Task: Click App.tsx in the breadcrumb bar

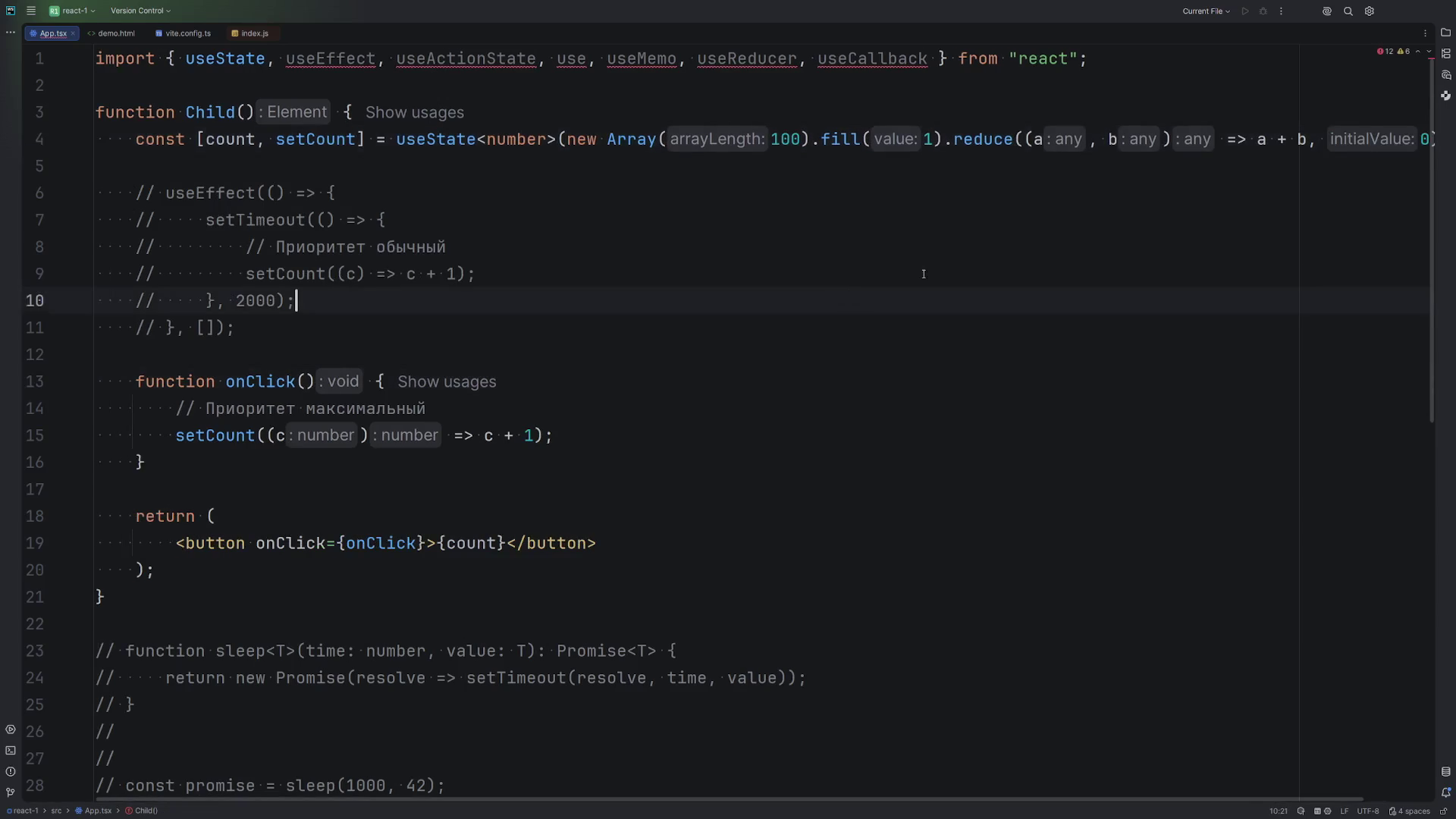Action: [93, 811]
